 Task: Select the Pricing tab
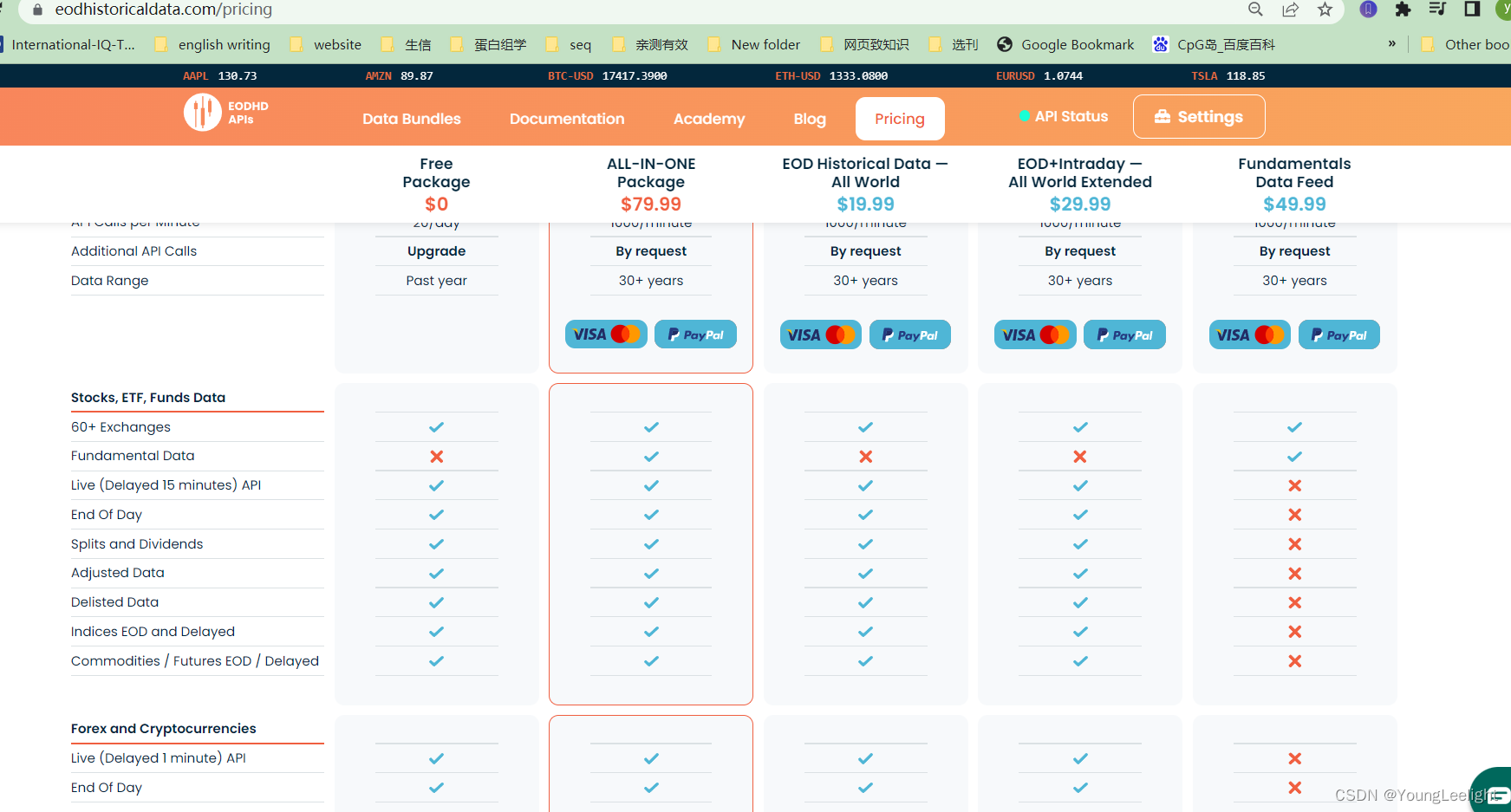[900, 119]
